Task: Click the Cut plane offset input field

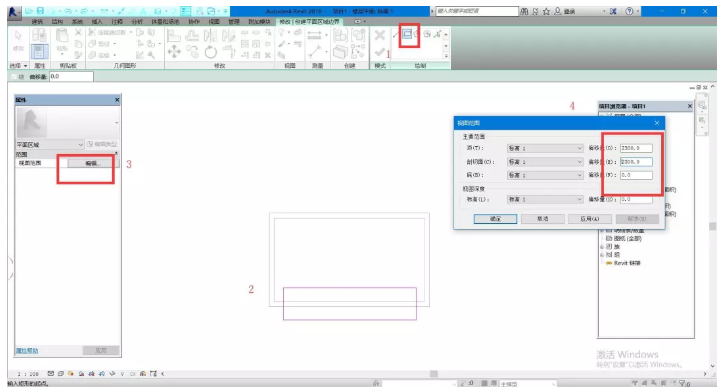Action: tap(636, 162)
